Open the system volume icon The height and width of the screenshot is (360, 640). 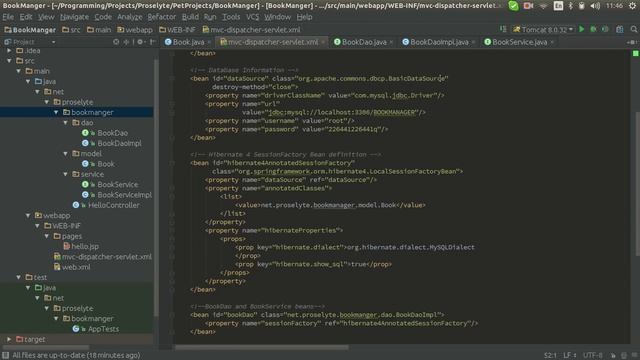(595, 6)
